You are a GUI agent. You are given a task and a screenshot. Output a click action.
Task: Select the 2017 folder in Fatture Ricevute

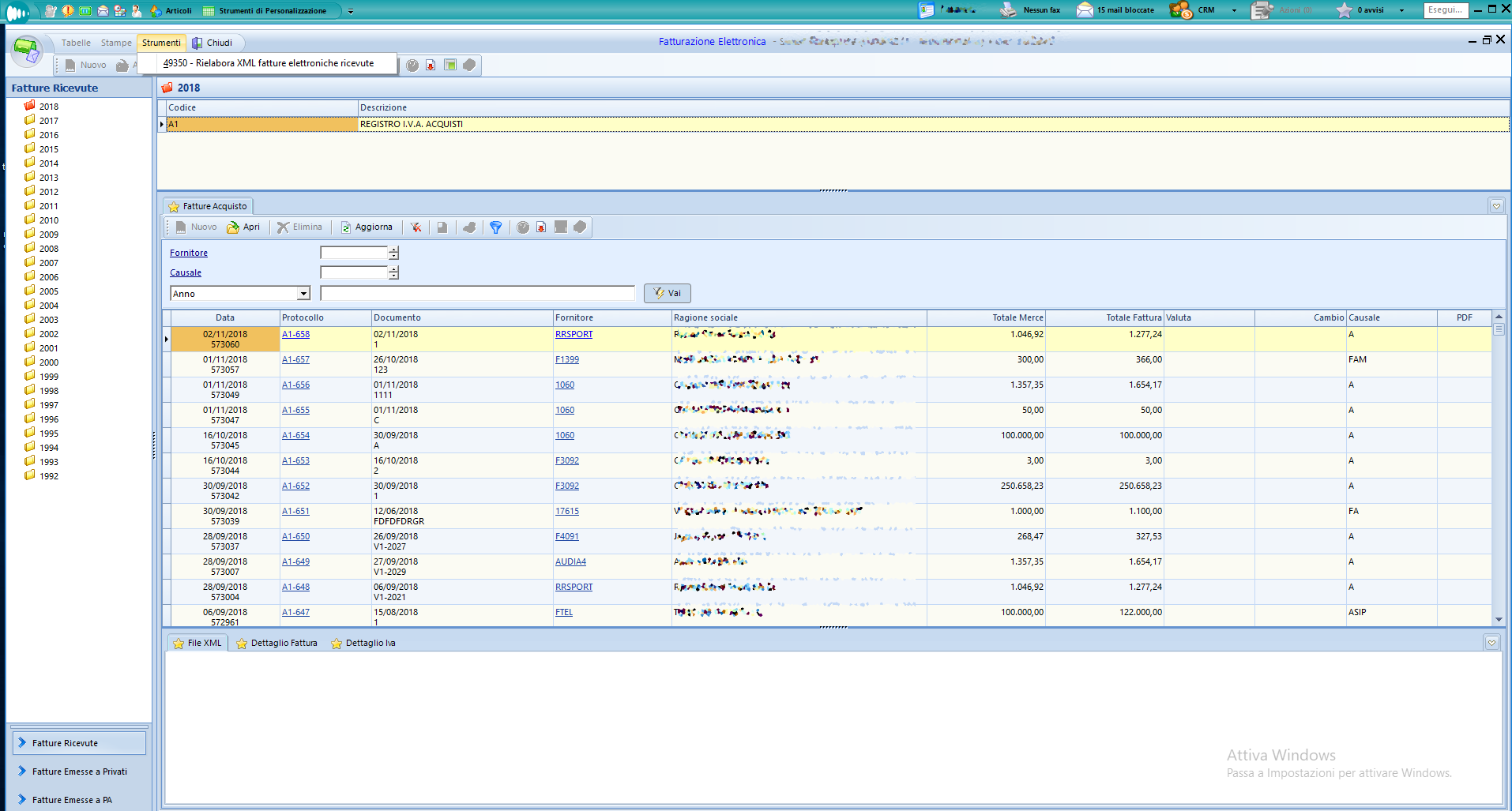[x=48, y=121]
